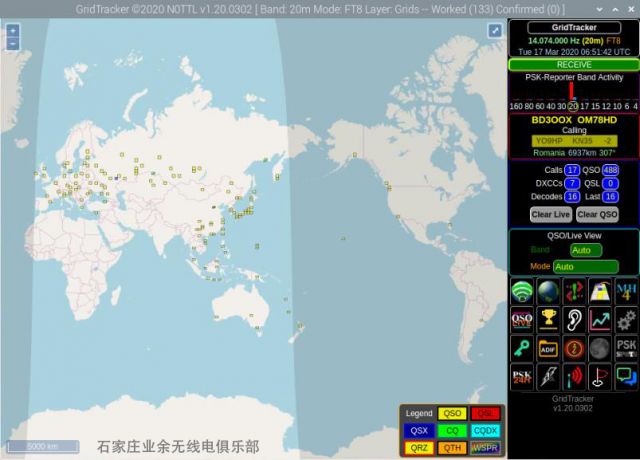
Task: Open the gold trophy awards icon
Action: [x=548, y=320]
